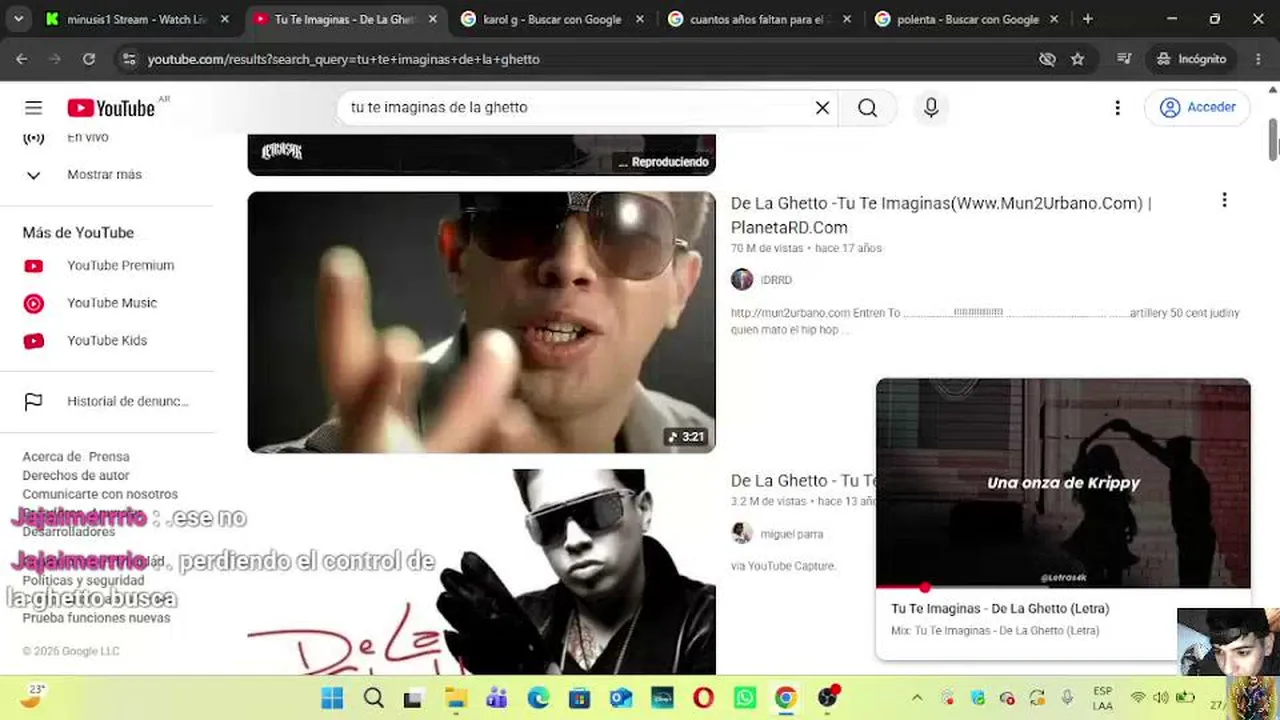Open the Derechos de autor link
1280x720 pixels.
pos(76,476)
